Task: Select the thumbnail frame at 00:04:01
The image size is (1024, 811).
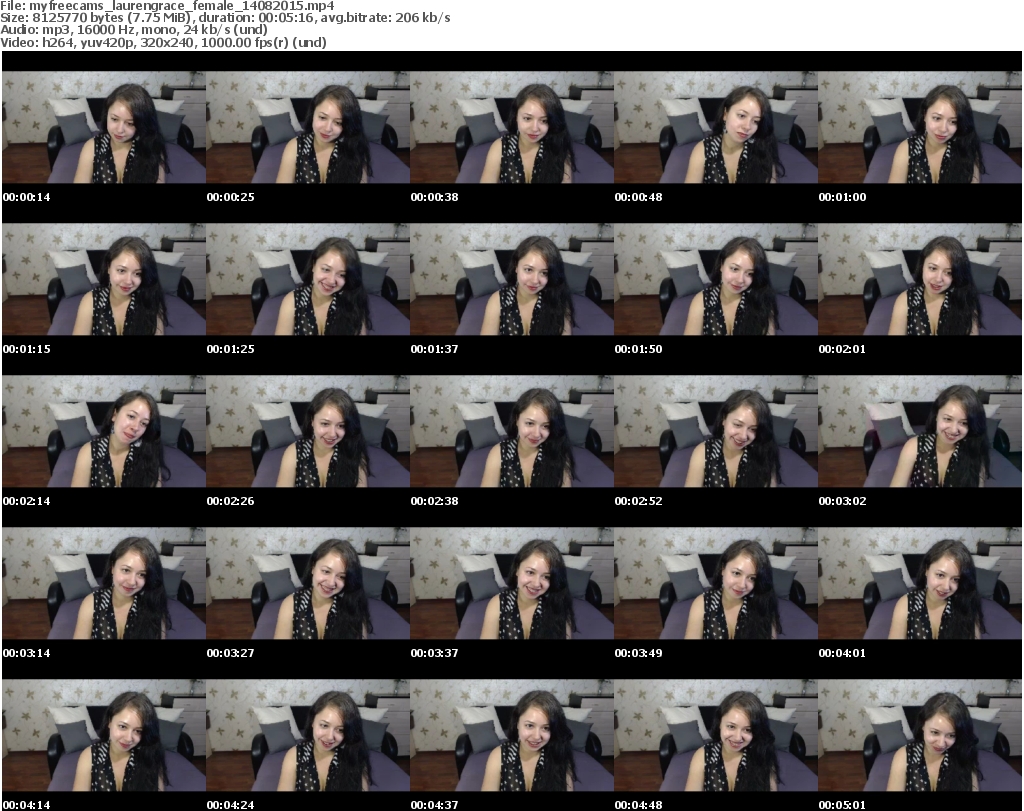Action: click(920, 584)
